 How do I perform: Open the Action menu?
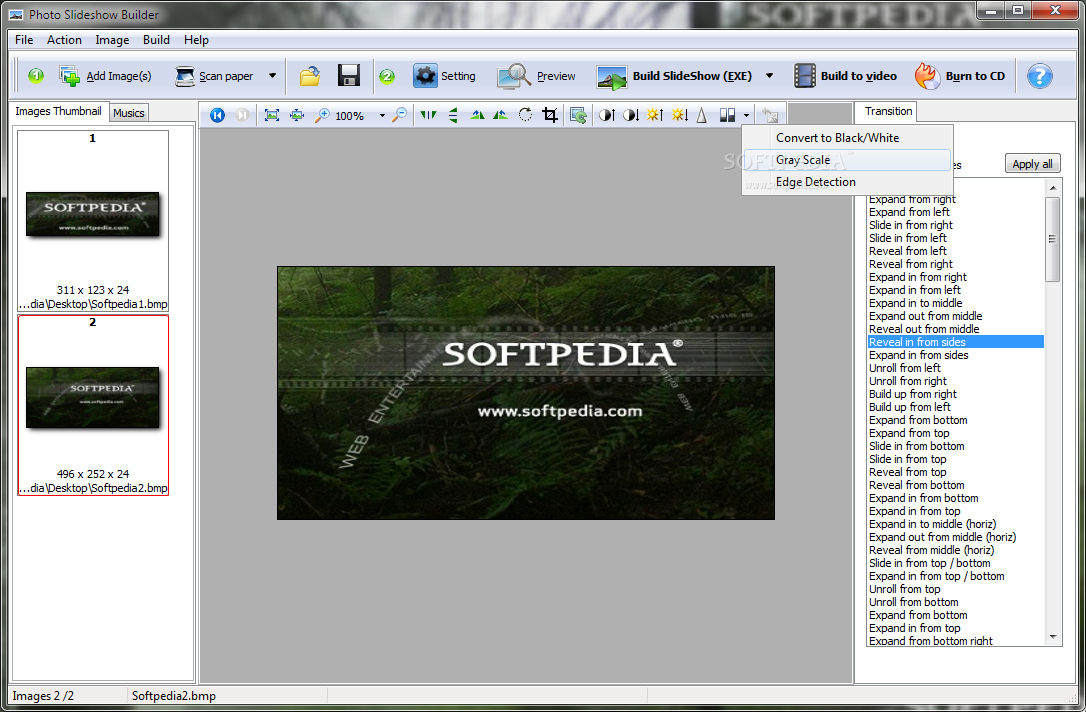tap(64, 40)
